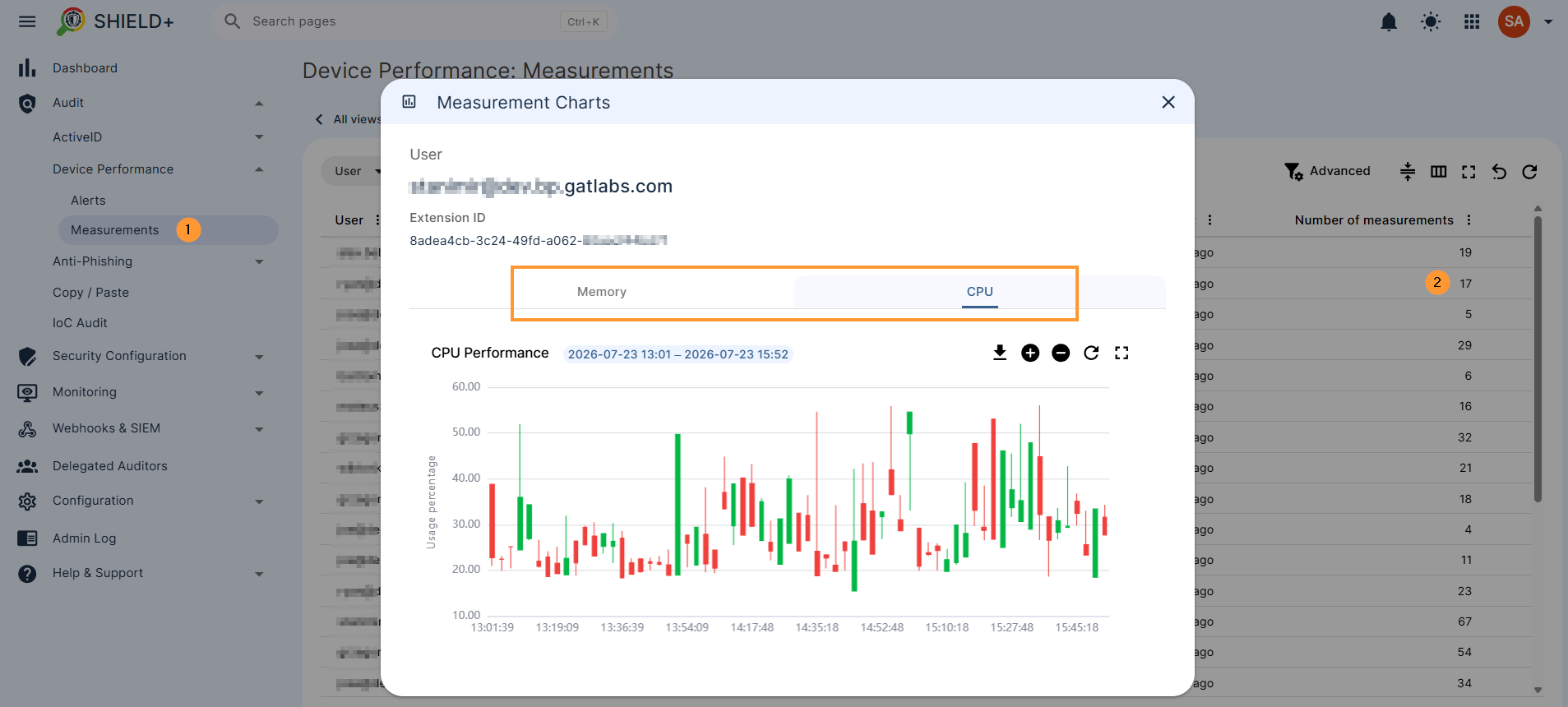Viewport: 1568px width, 707px height.
Task: Open the SA user avatar
Action: pyautogui.click(x=1514, y=21)
